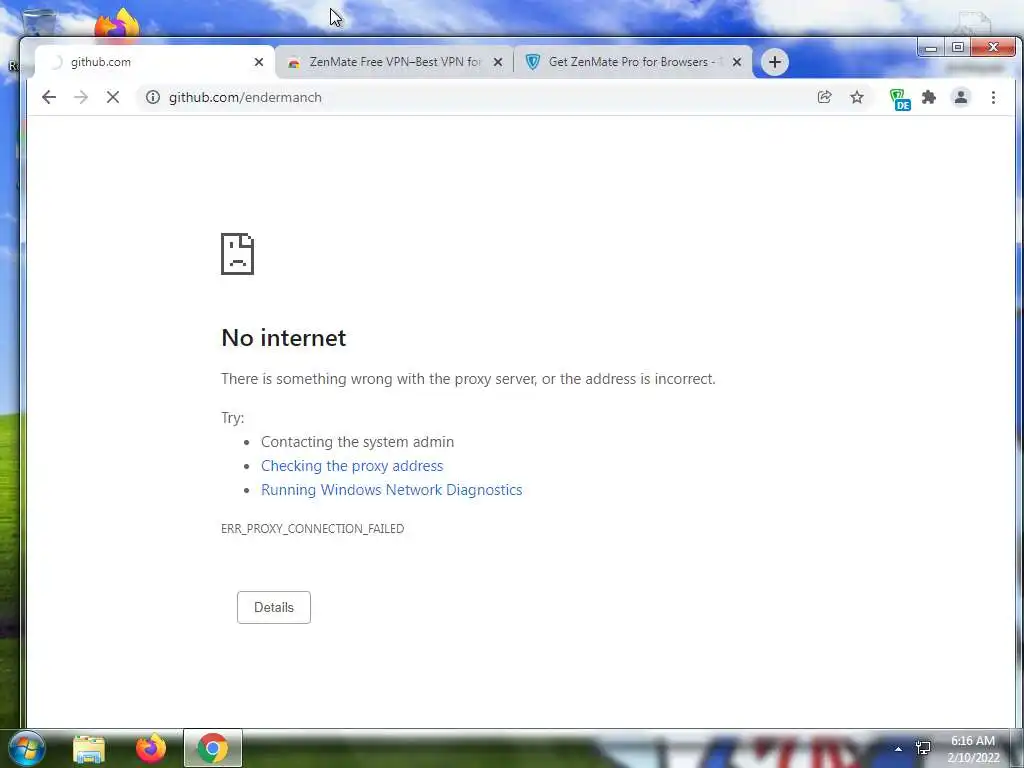The image size is (1024, 768).
Task: Open the Windows Start menu
Action: [x=26, y=748]
